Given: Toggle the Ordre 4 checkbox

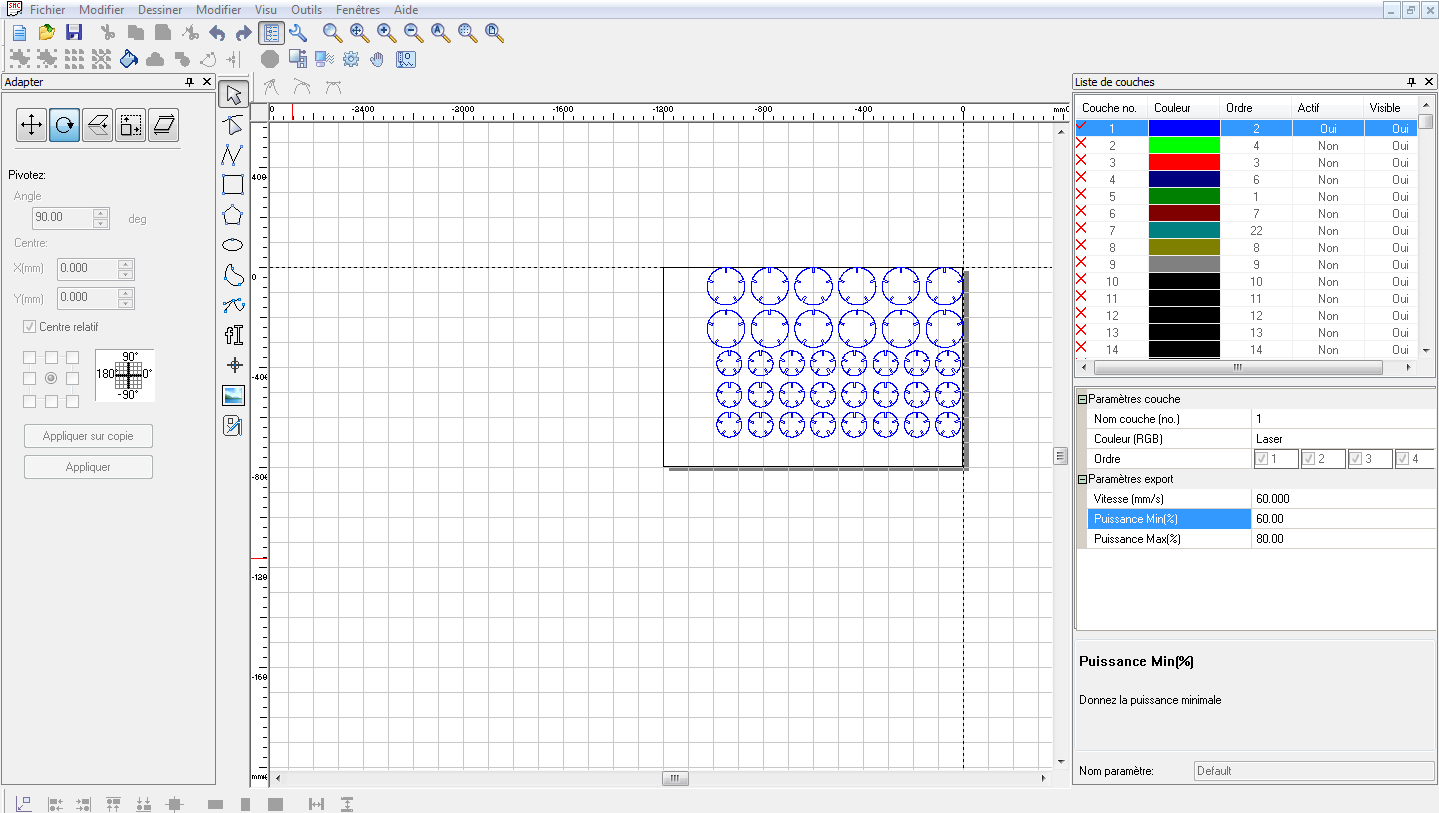Looking at the screenshot, I should pyautogui.click(x=1402, y=459).
